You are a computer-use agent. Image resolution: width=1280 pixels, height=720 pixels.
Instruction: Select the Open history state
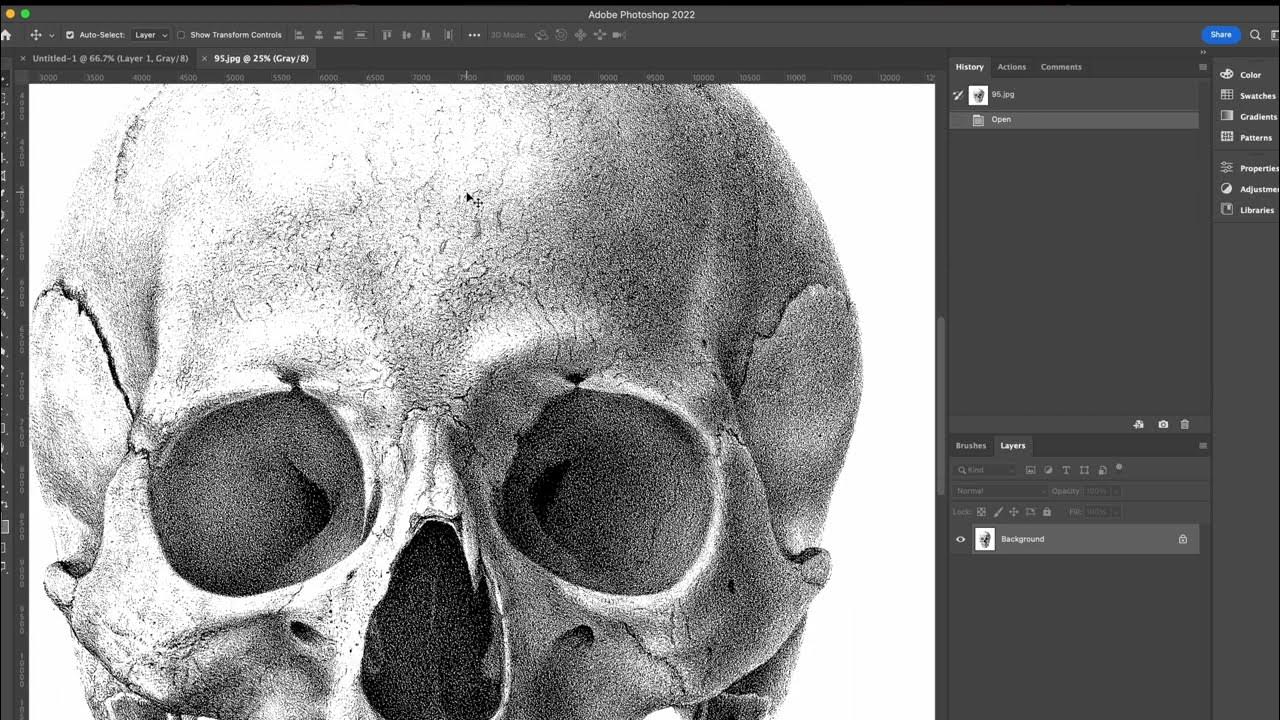1074,120
